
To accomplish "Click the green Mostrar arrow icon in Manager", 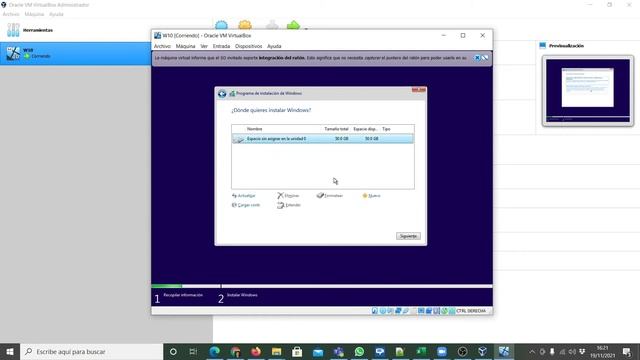I will point(293,25).
